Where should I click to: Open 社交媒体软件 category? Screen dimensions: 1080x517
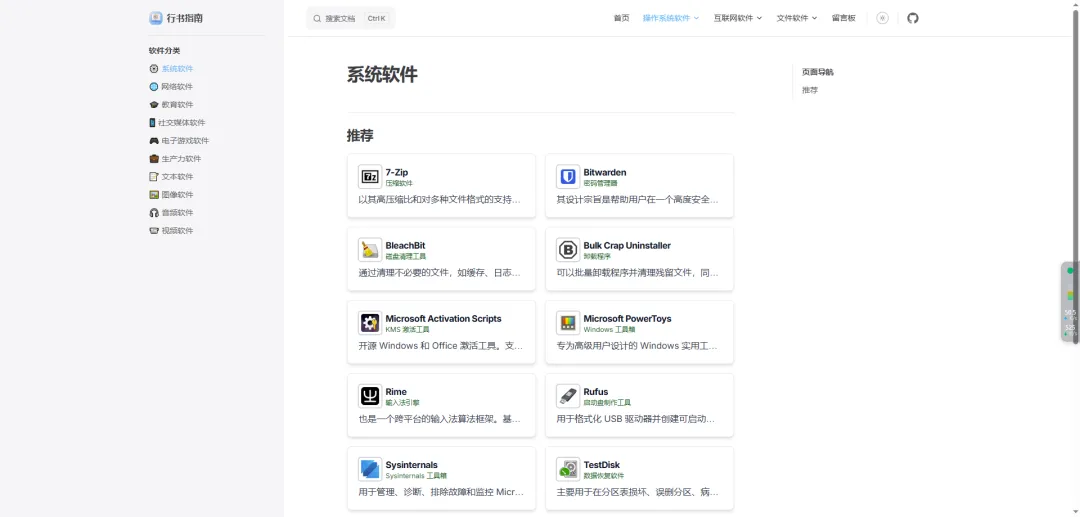click(182, 123)
